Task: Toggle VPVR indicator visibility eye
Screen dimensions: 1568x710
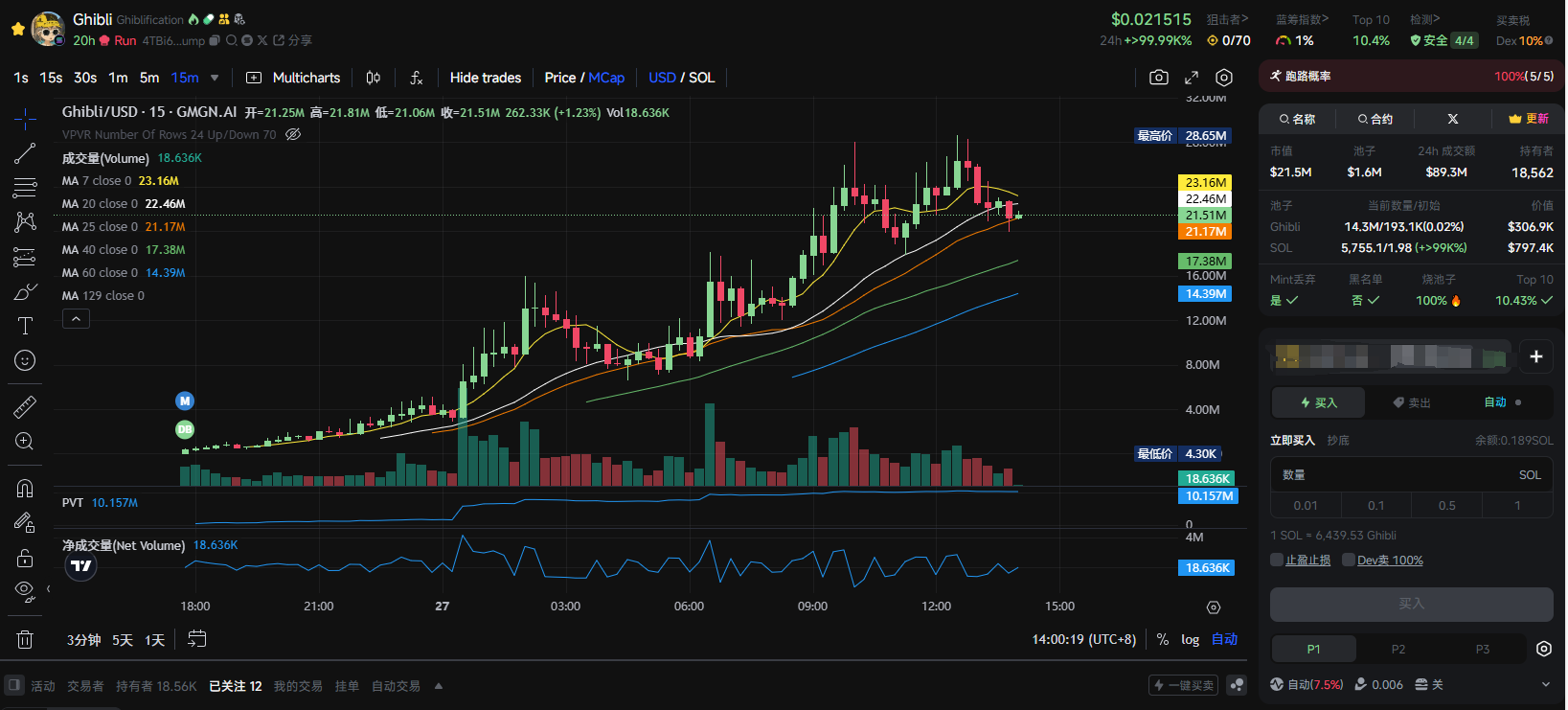Action: coord(294,134)
